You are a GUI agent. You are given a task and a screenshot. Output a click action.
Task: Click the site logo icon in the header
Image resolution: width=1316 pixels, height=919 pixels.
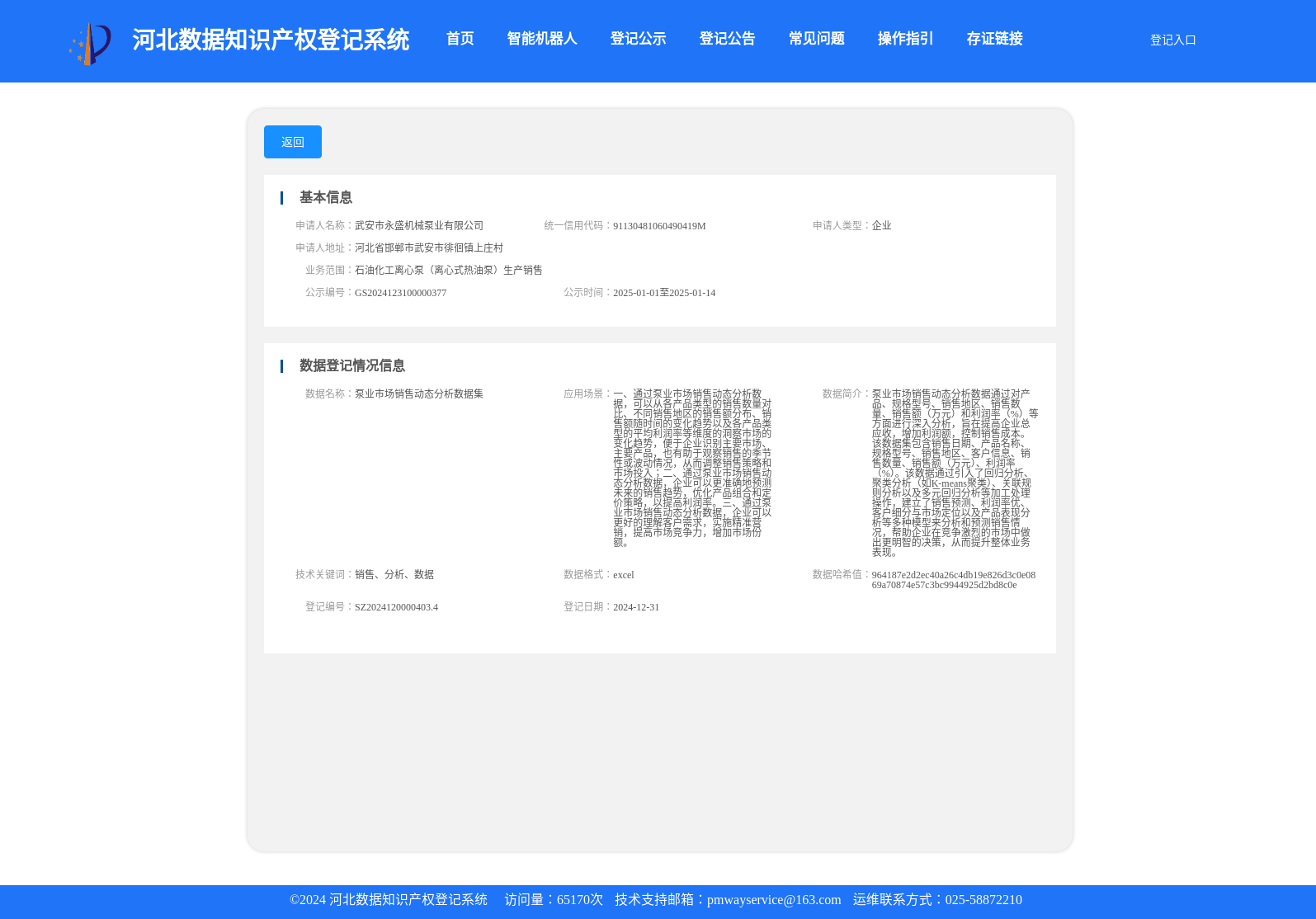pos(90,44)
